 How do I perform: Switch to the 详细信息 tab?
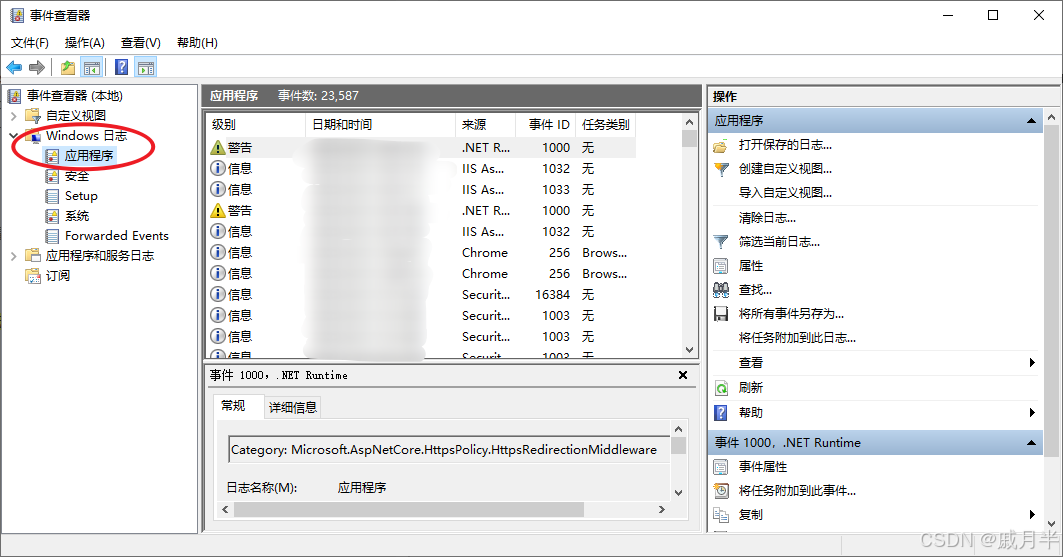click(x=293, y=407)
